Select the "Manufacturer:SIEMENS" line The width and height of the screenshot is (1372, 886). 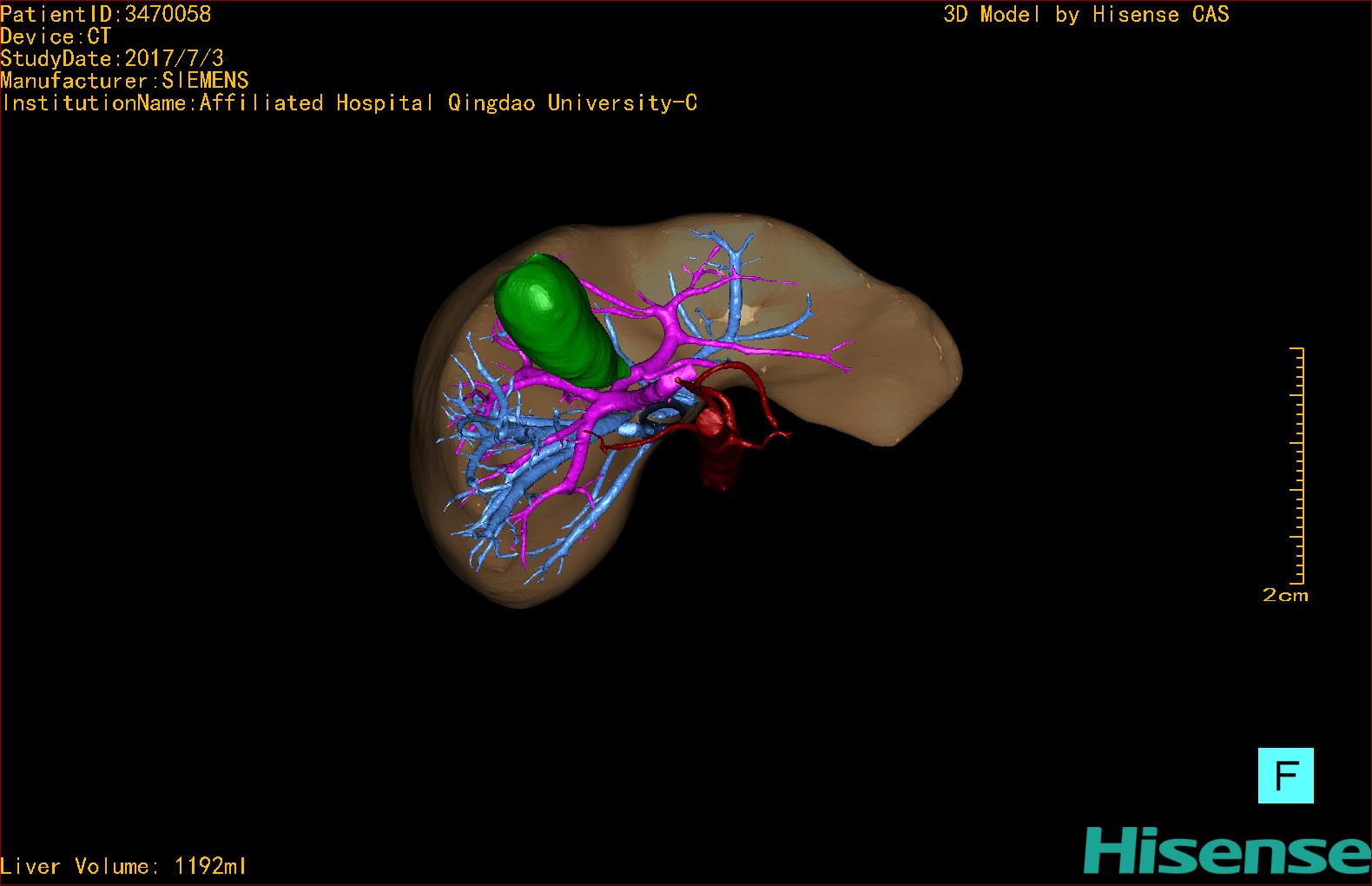click(x=125, y=81)
